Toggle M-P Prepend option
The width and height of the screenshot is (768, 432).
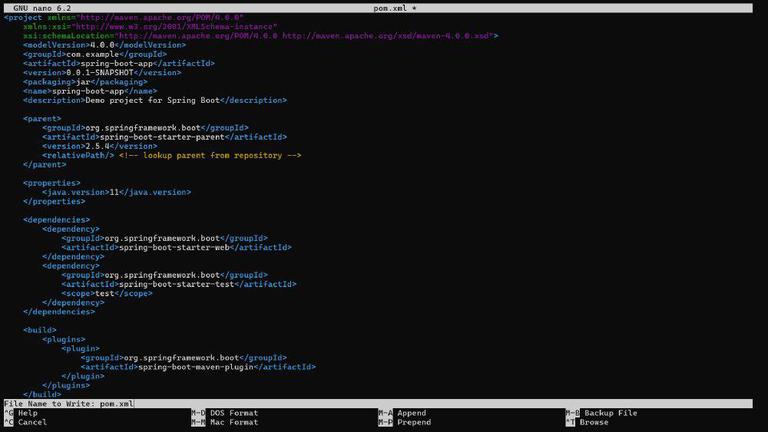405,422
